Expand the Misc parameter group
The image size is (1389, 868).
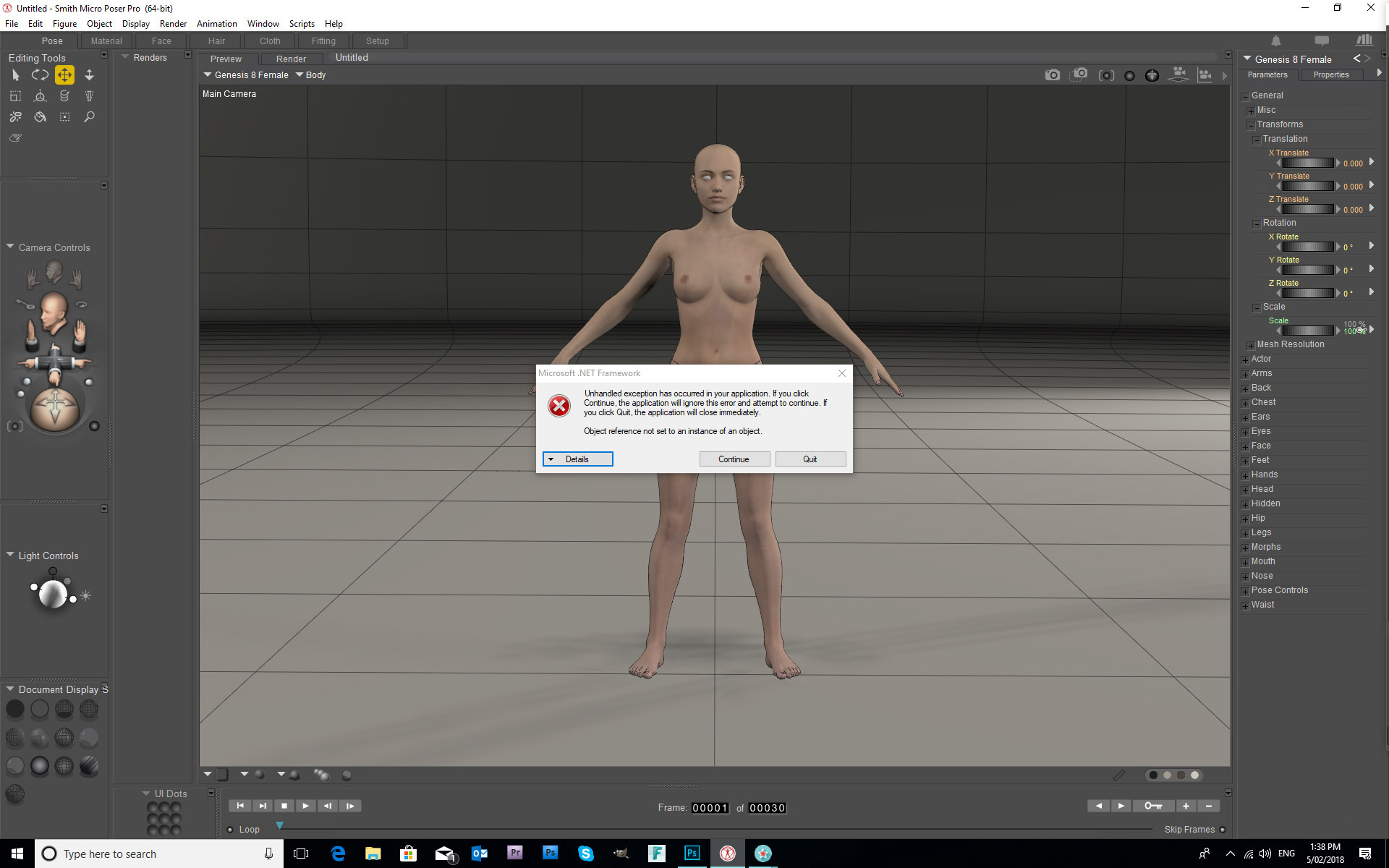1251,111
